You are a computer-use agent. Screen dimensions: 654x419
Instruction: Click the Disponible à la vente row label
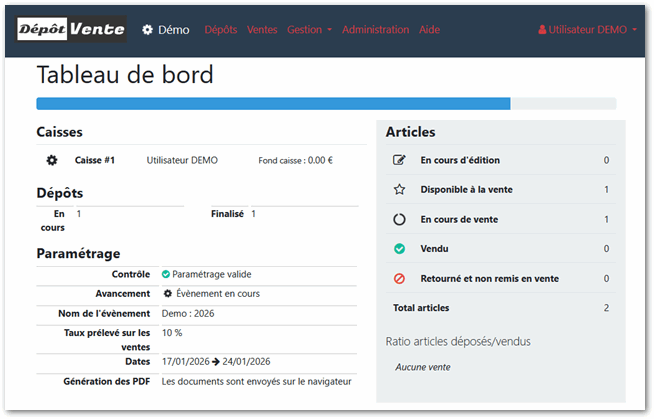(x=466, y=190)
